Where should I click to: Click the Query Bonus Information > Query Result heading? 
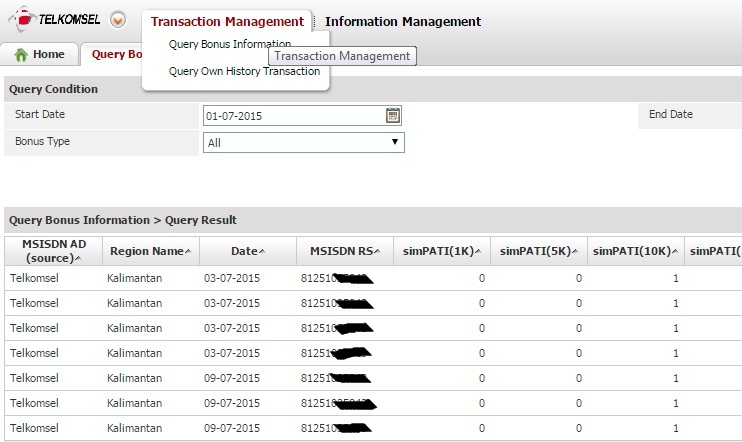(123, 220)
